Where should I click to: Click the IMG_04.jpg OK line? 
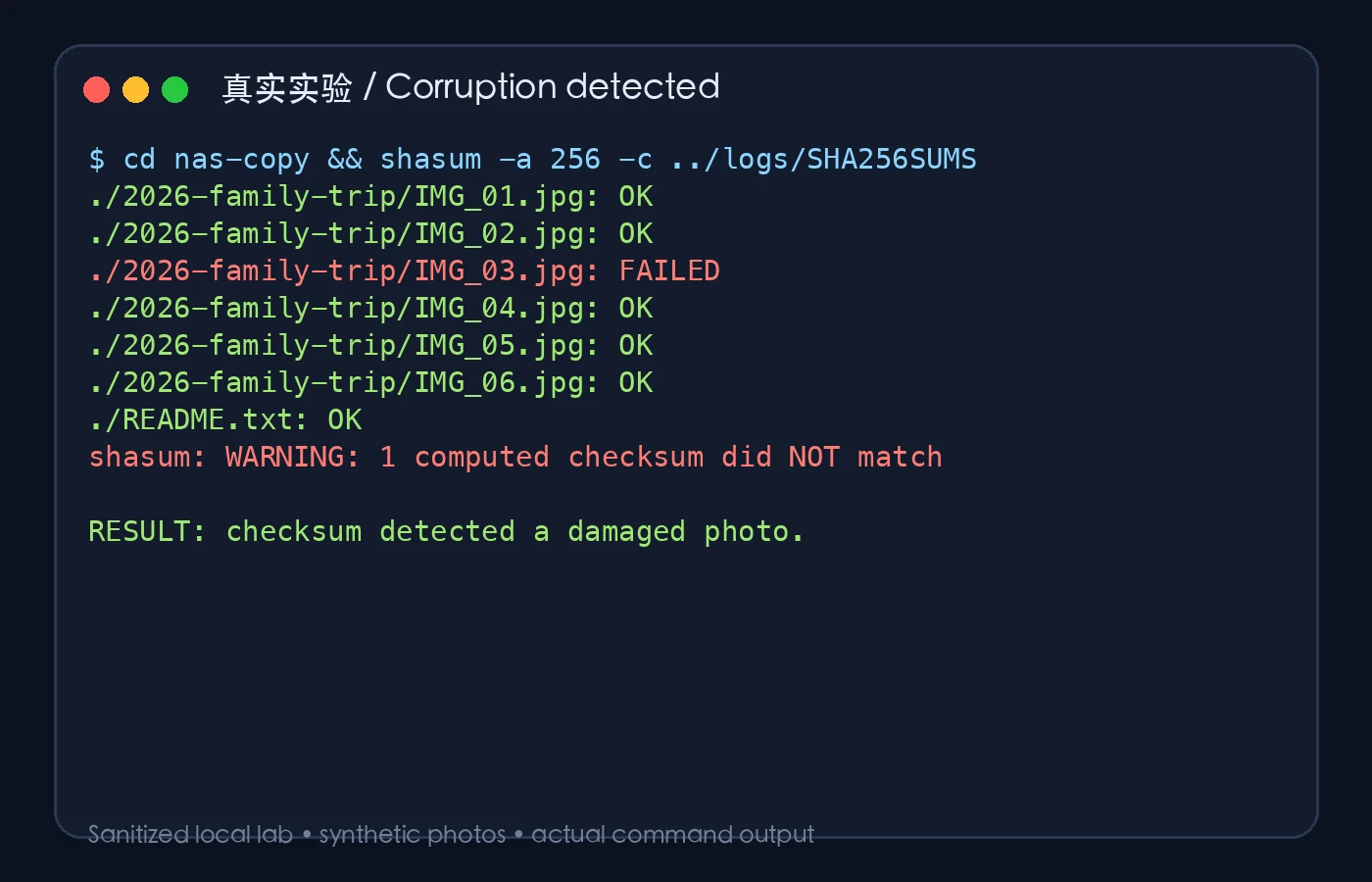[x=370, y=309]
